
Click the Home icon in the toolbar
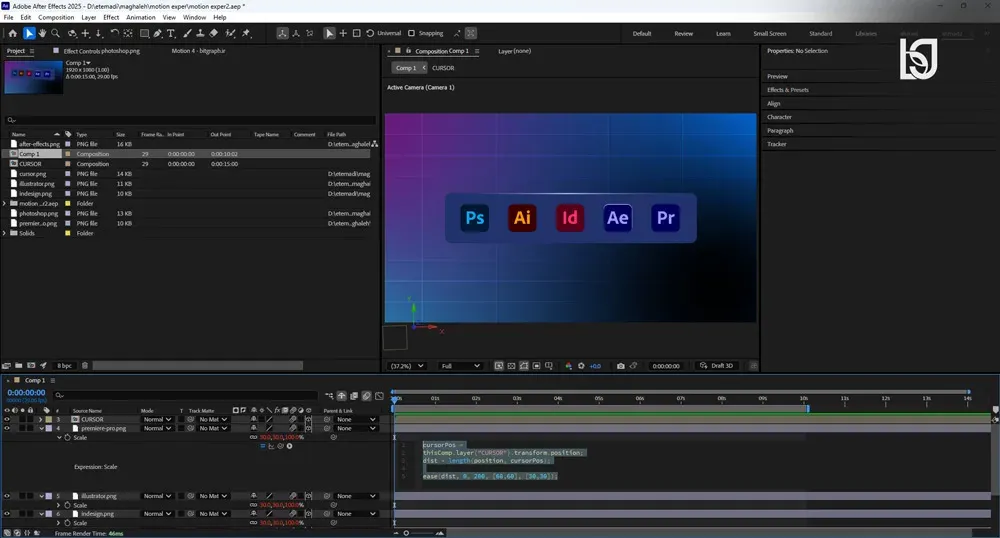point(12,33)
